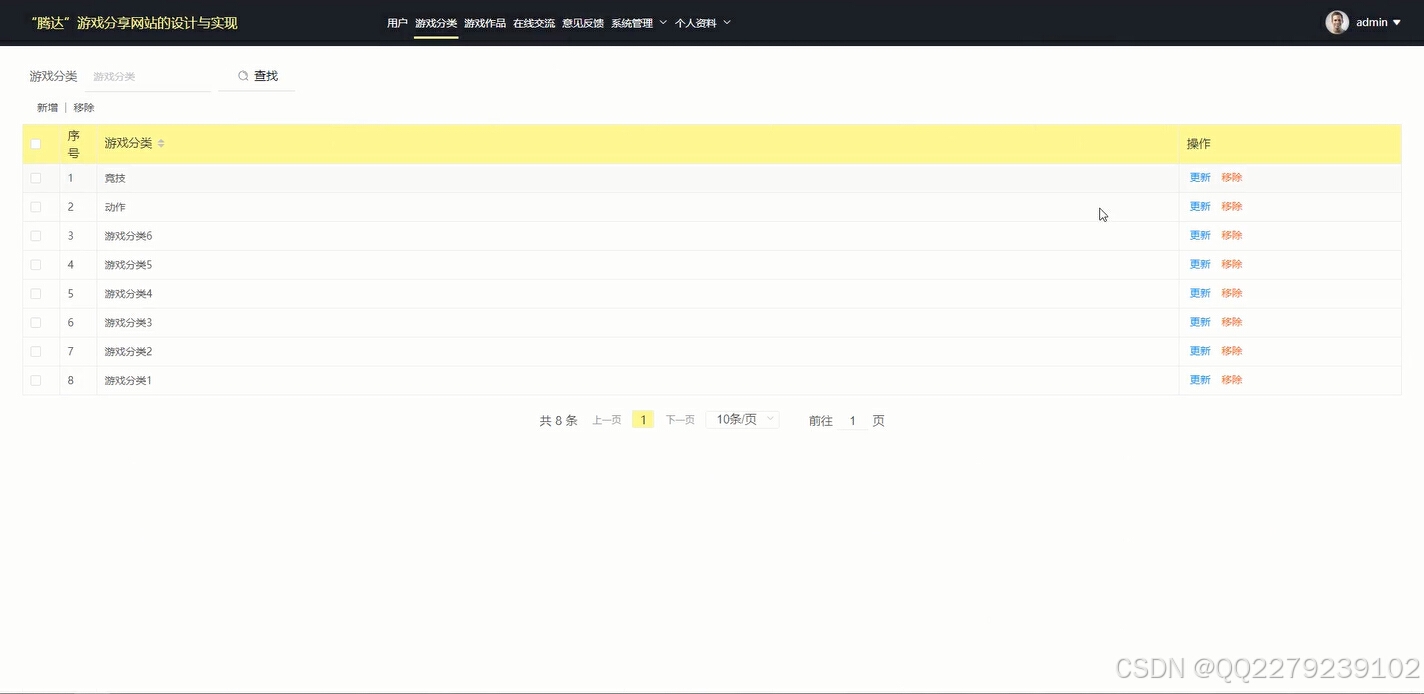Check the select-all checkbox in table header
Viewport: 1424px width, 694px height.
click(35, 143)
